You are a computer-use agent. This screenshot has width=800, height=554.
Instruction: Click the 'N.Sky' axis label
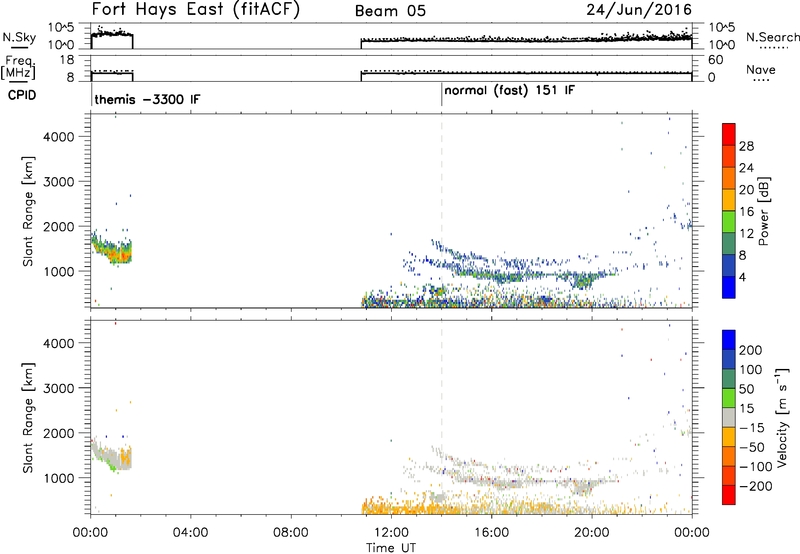click(19, 37)
